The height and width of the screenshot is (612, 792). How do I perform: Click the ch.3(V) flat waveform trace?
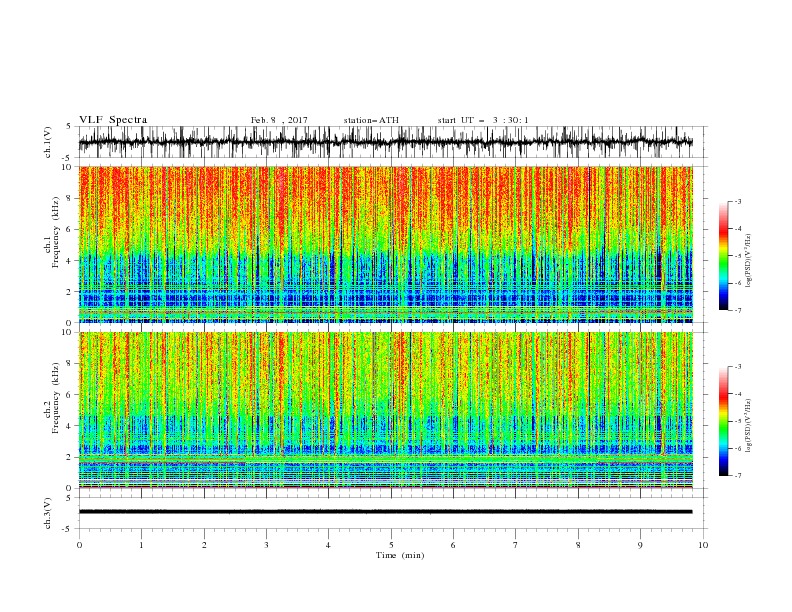385,512
